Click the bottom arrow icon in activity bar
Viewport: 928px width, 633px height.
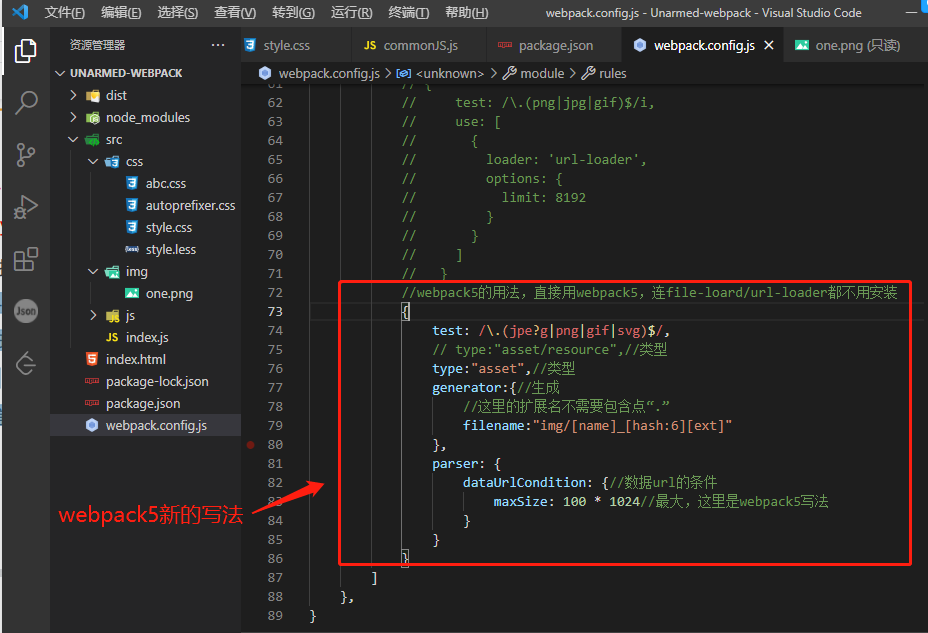[x=25, y=363]
